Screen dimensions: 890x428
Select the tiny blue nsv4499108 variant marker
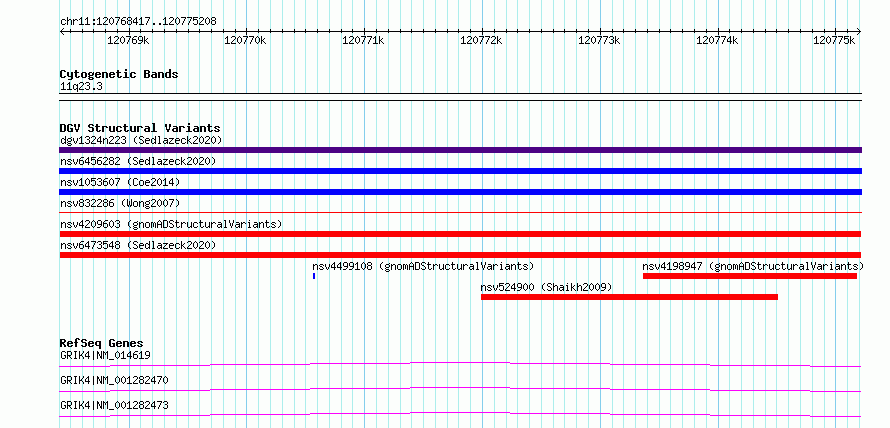314,276
